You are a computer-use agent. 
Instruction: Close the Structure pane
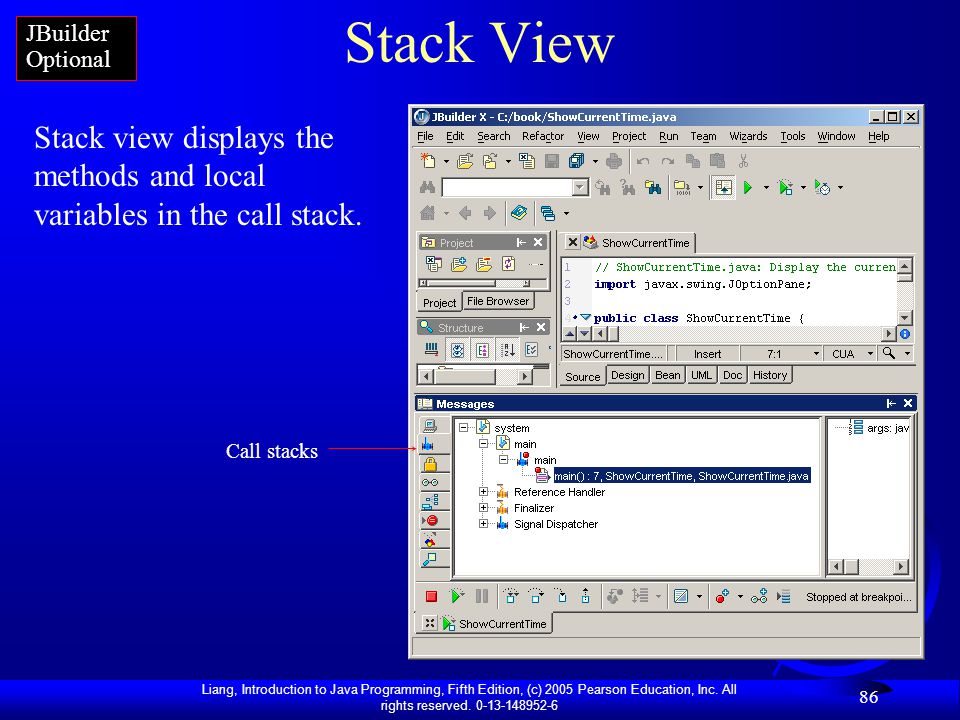tap(541, 328)
